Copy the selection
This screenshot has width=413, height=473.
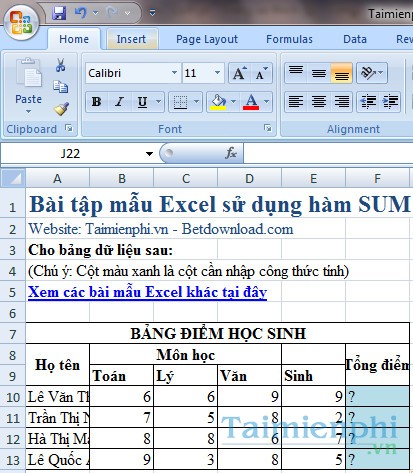(x=61, y=87)
